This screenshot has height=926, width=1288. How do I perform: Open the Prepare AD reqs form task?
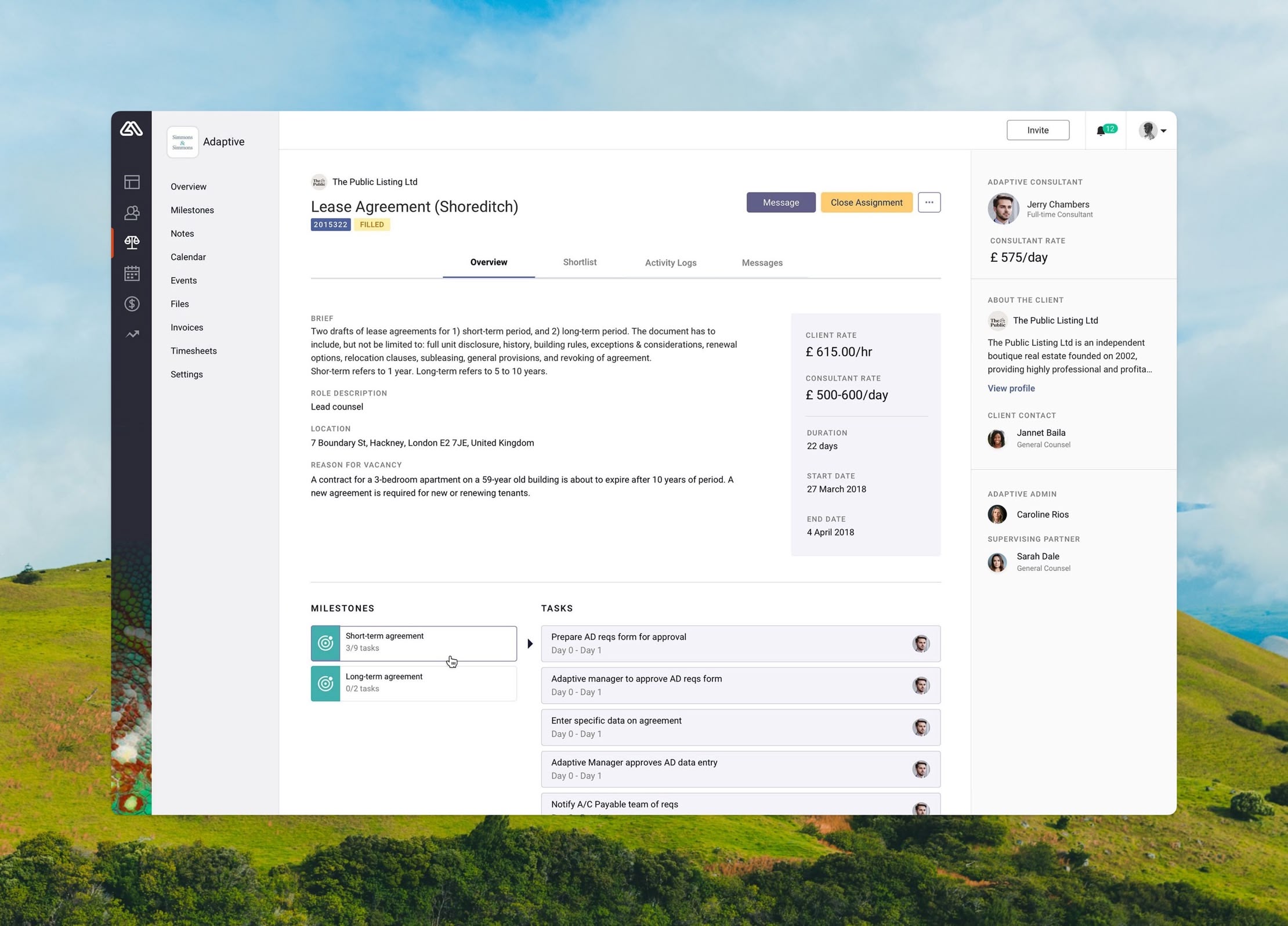coord(740,643)
